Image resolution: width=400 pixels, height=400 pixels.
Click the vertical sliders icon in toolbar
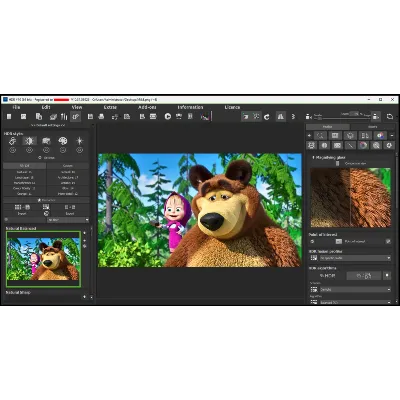(64, 116)
